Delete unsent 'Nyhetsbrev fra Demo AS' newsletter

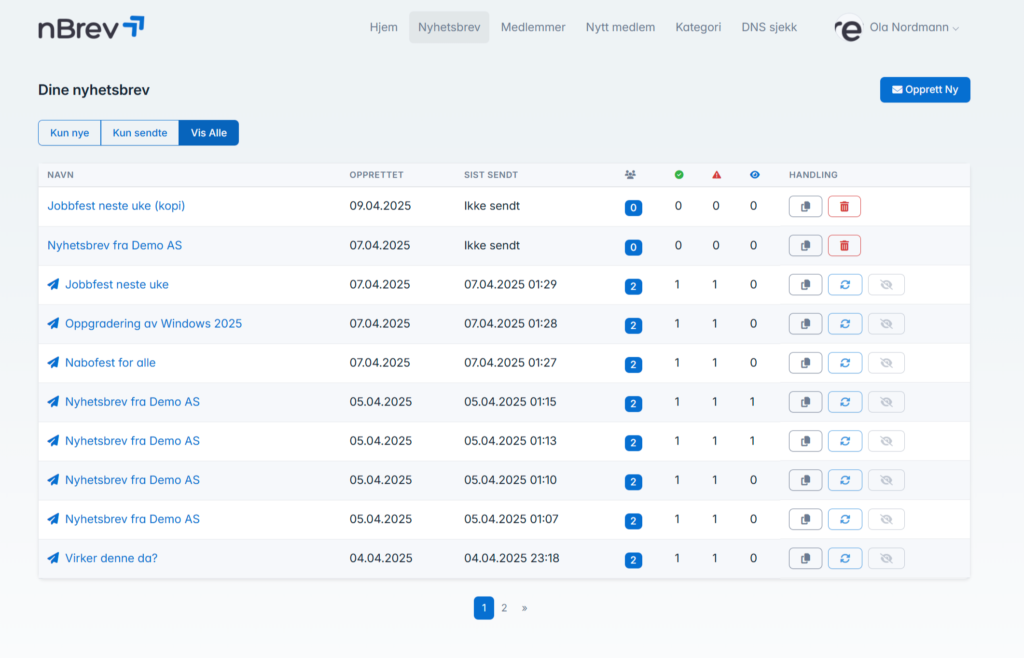(844, 245)
